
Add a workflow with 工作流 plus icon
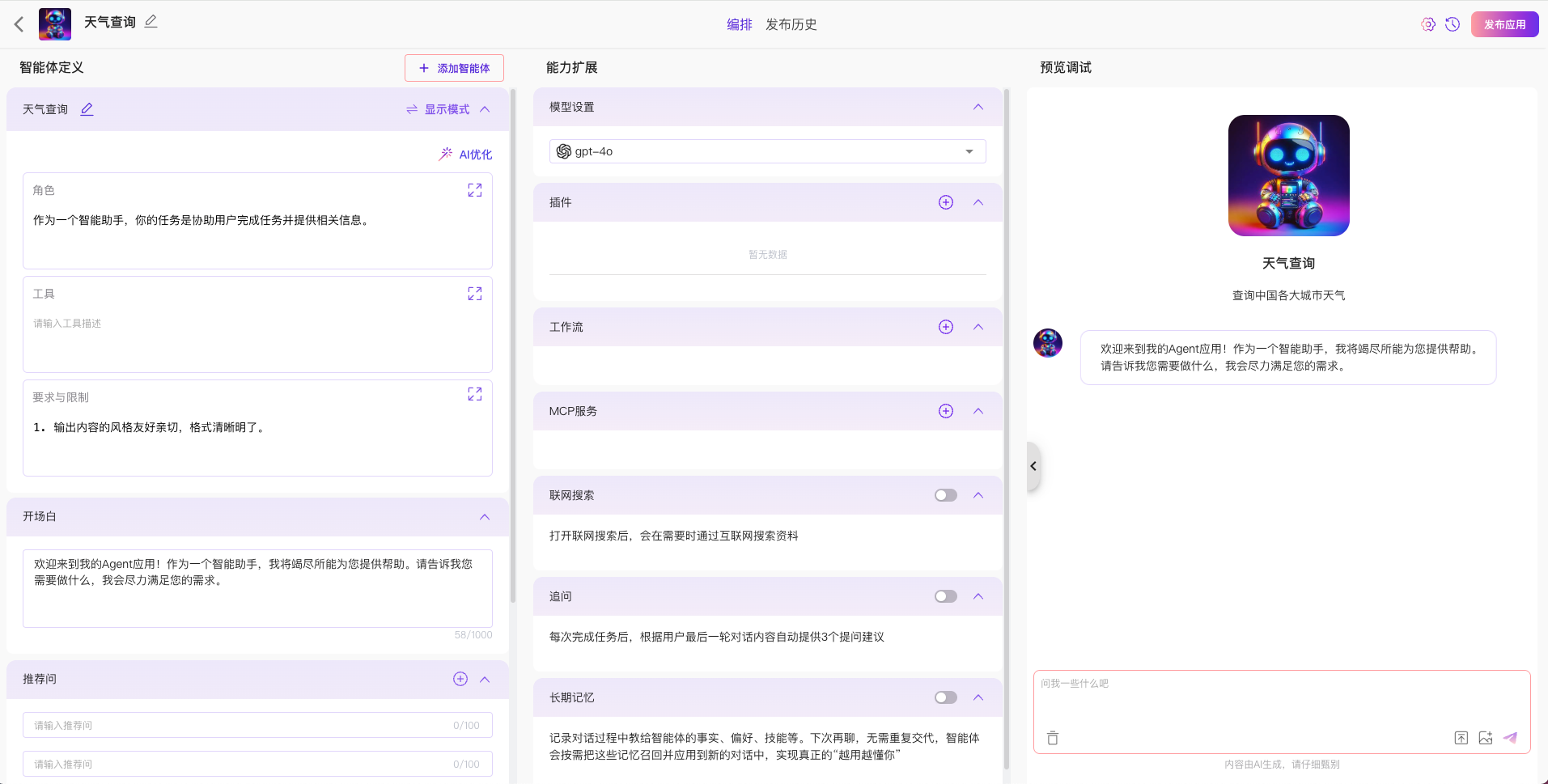click(946, 327)
